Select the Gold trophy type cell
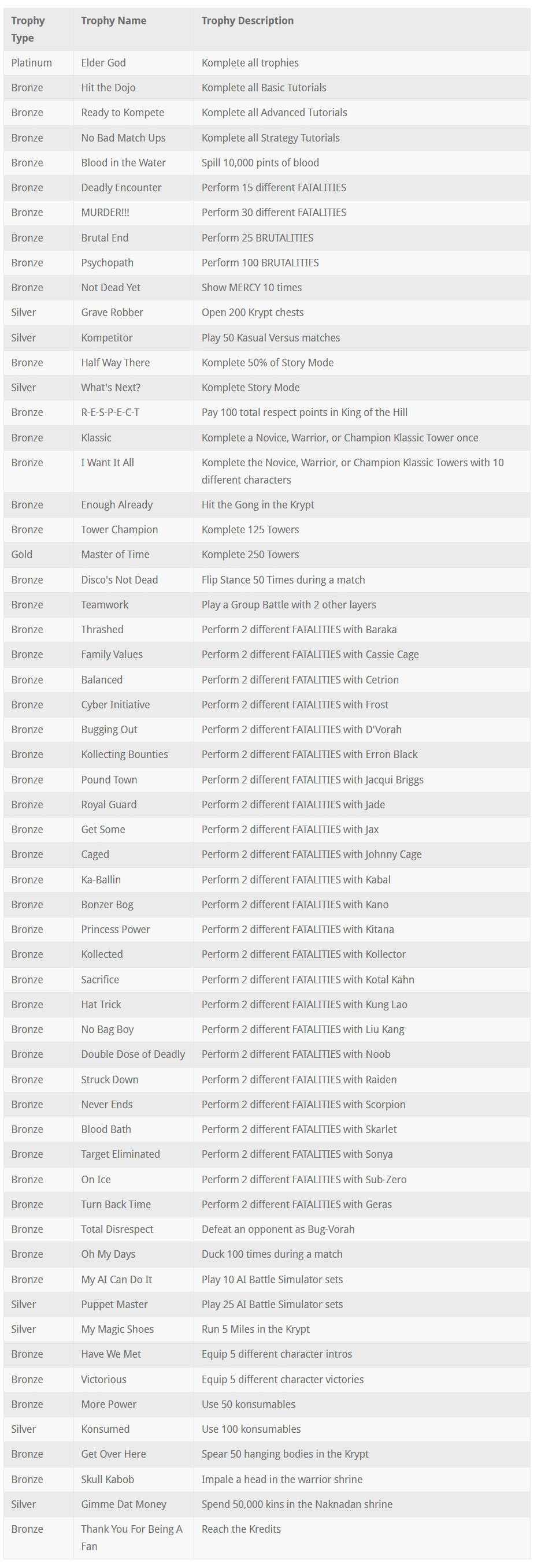The height and width of the screenshot is (1568, 541). 22,555
